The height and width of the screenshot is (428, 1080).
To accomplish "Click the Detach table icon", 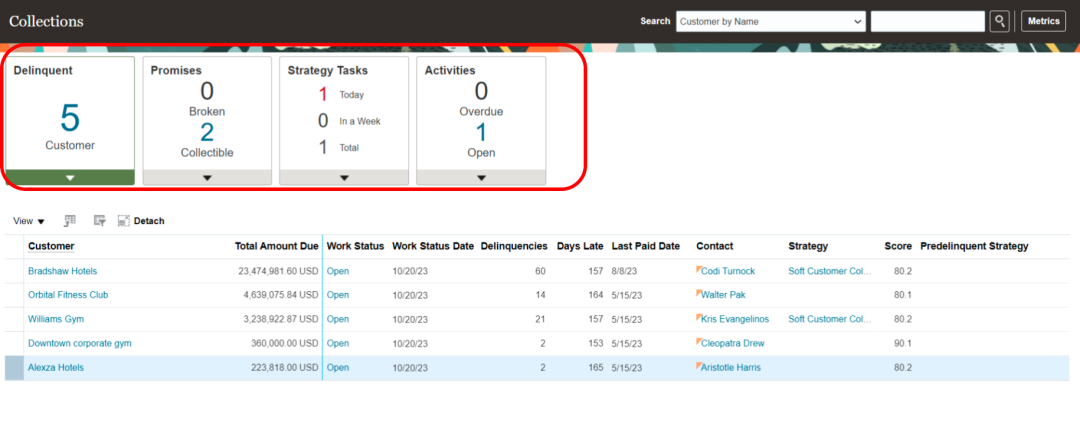I will click(124, 221).
